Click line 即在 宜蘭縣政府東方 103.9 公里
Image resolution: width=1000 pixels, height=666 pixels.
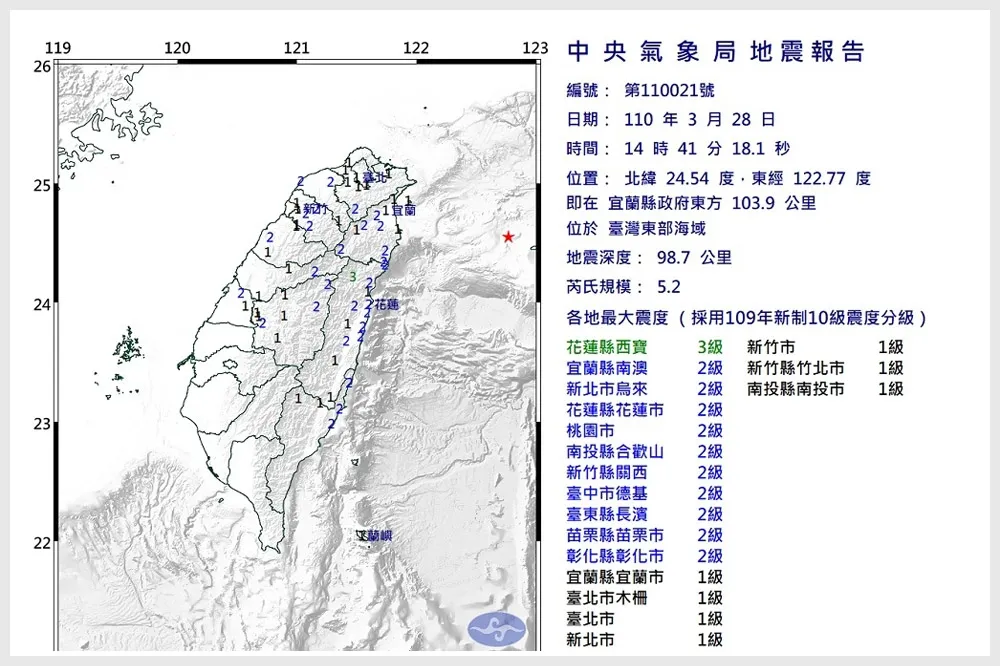pyautogui.click(x=691, y=204)
